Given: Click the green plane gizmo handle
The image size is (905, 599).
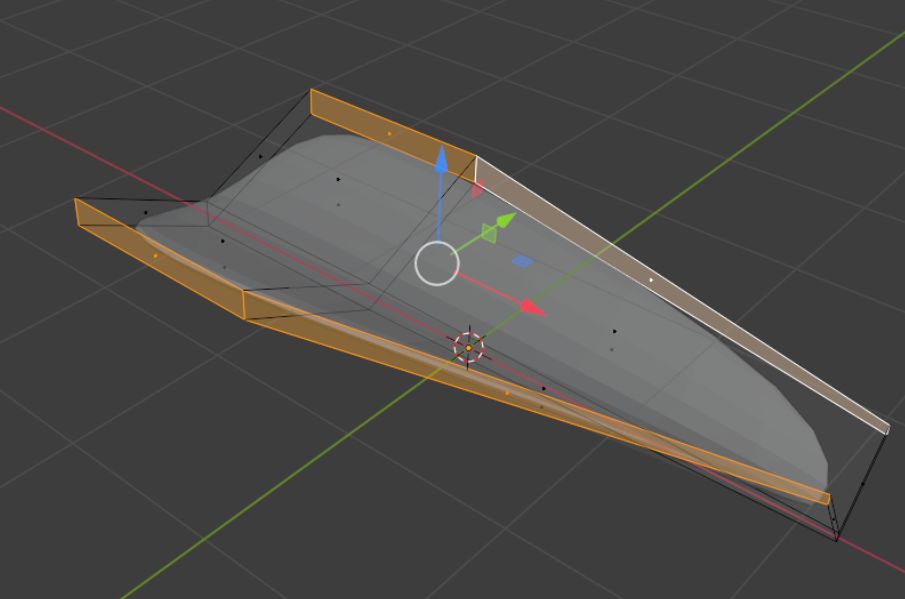Looking at the screenshot, I should coord(489,233).
